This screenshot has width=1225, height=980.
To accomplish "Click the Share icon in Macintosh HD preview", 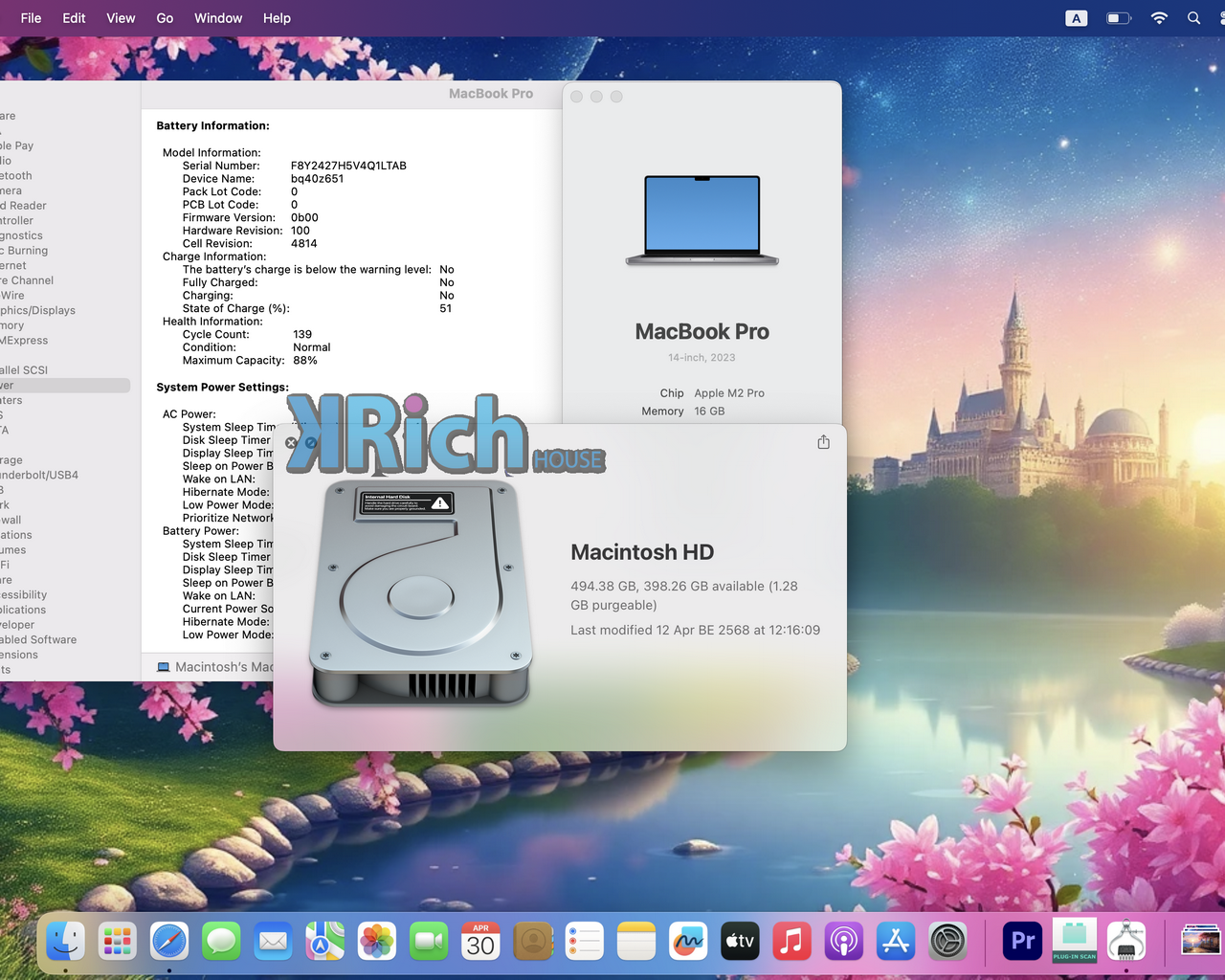I will coord(823,442).
